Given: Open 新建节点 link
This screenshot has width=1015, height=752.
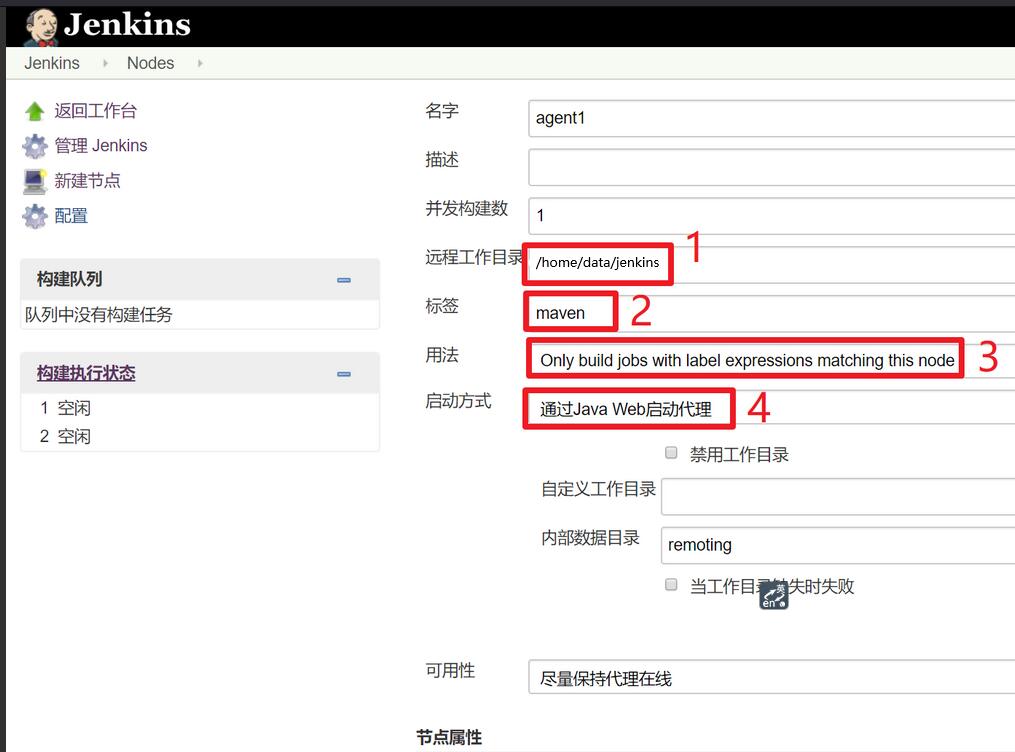Looking at the screenshot, I should tap(87, 181).
